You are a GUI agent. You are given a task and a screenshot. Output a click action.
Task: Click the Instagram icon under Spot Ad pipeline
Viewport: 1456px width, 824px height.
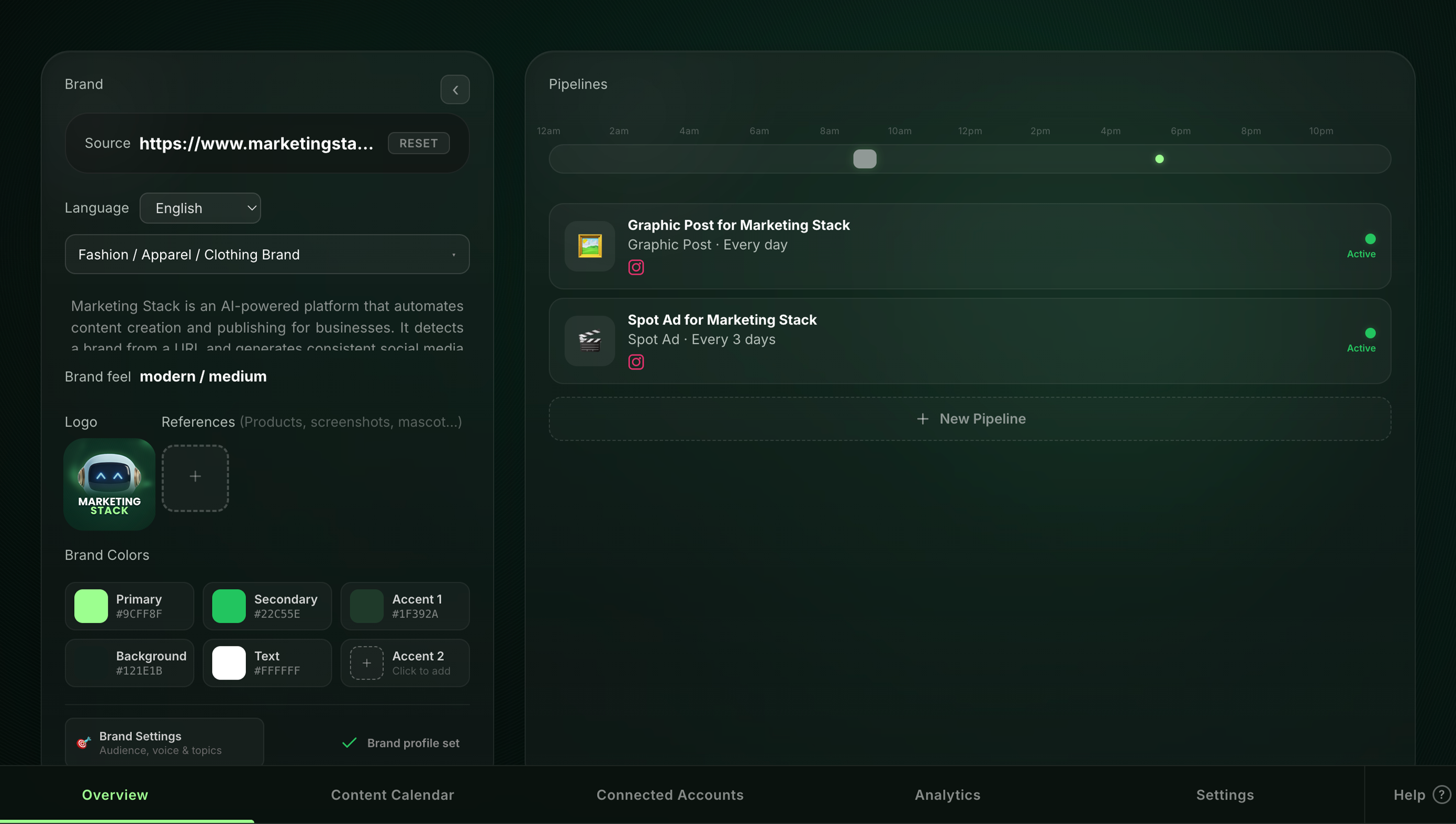(x=636, y=362)
